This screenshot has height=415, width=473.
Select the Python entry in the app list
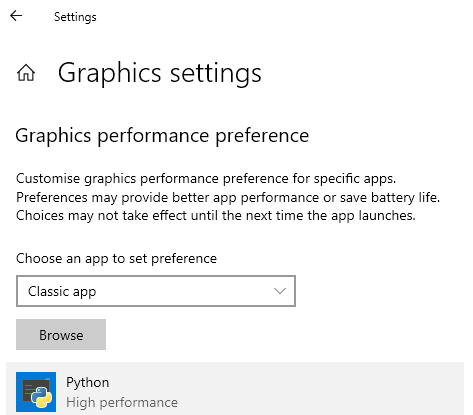point(235,389)
